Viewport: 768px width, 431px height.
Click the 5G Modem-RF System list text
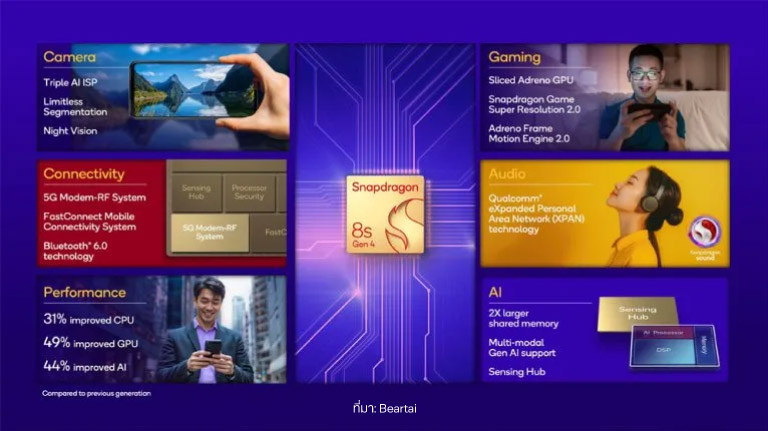pos(95,197)
